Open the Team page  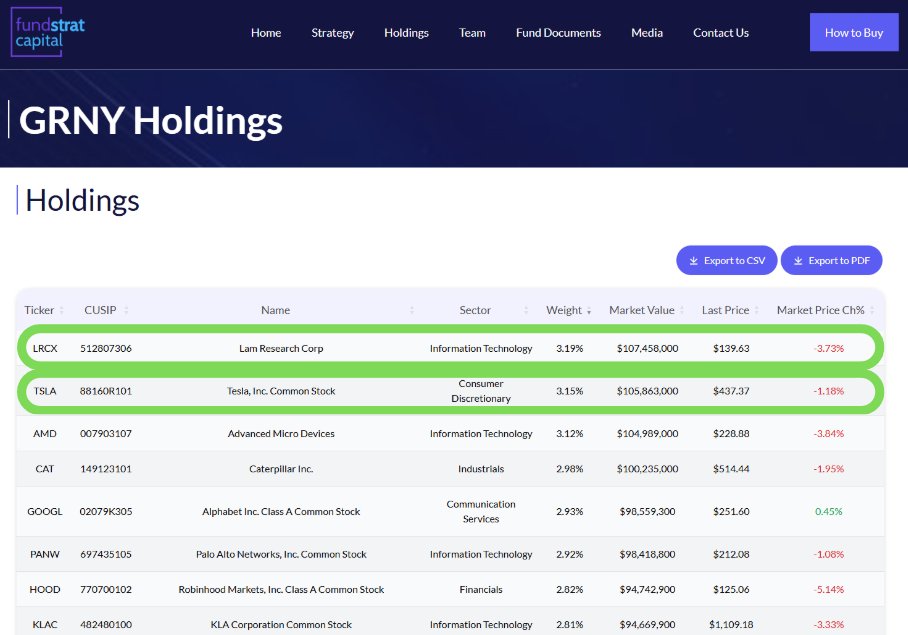pos(472,33)
